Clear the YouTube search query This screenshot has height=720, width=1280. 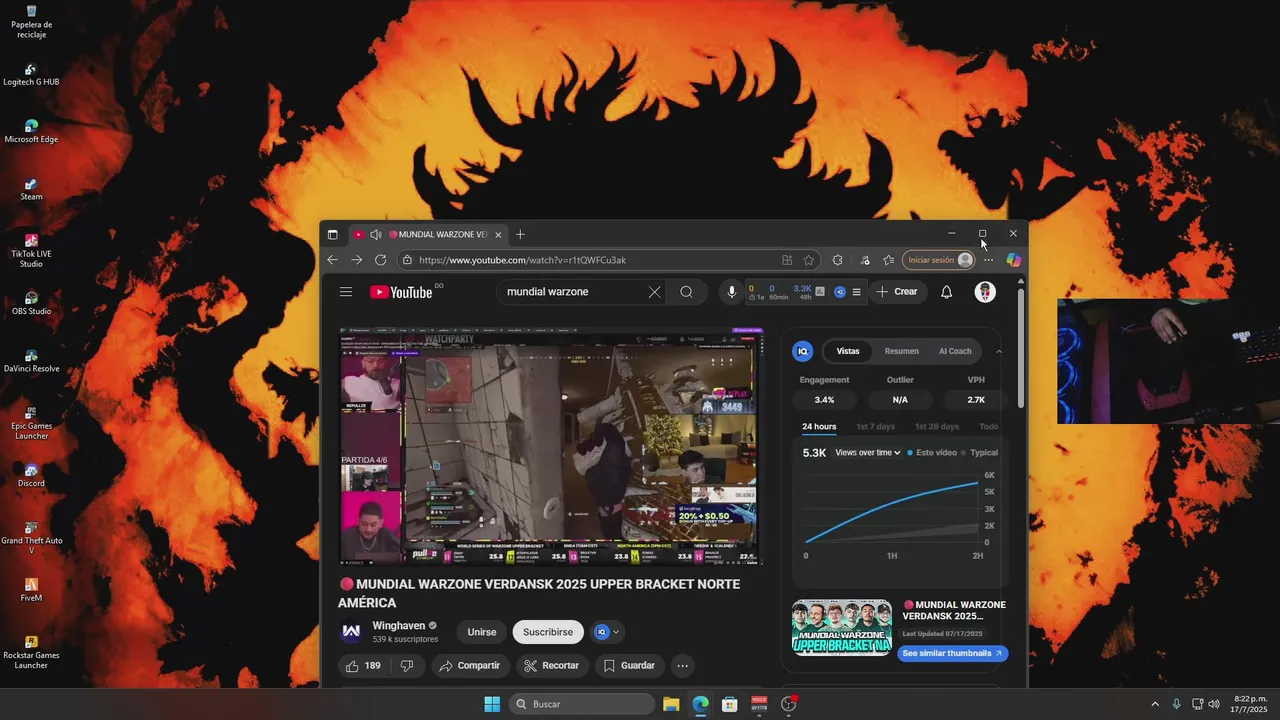tap(654, 292)
